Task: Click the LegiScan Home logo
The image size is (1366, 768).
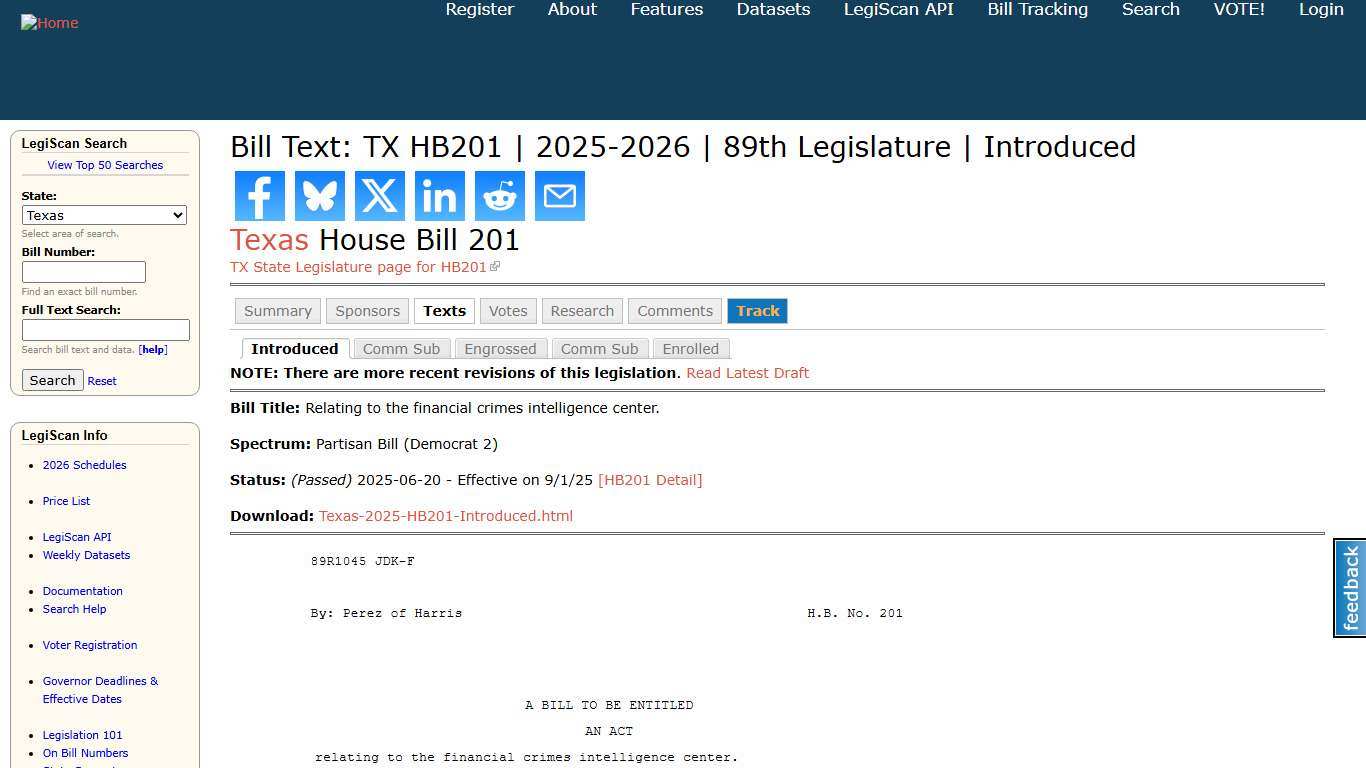Action: (49, 22)
